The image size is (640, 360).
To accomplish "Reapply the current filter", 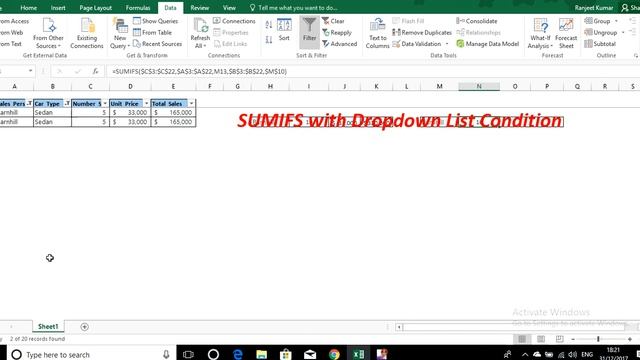I will pyautogui.click(x=337, y=32).
